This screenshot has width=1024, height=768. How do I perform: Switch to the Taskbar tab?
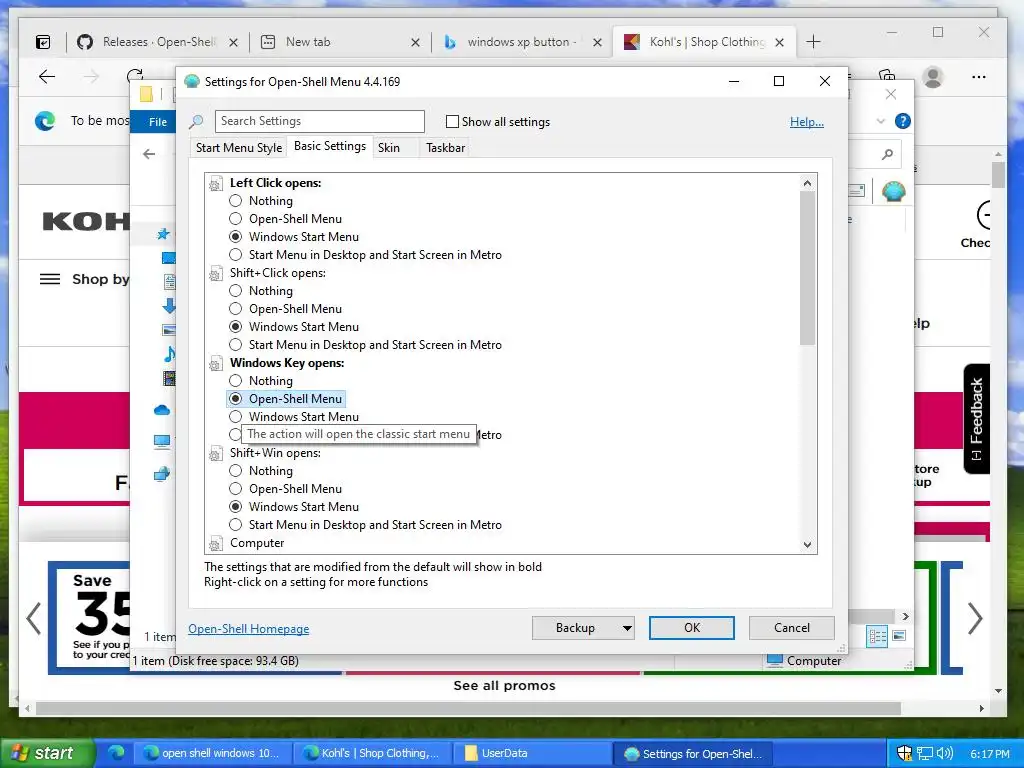(445, 148)
